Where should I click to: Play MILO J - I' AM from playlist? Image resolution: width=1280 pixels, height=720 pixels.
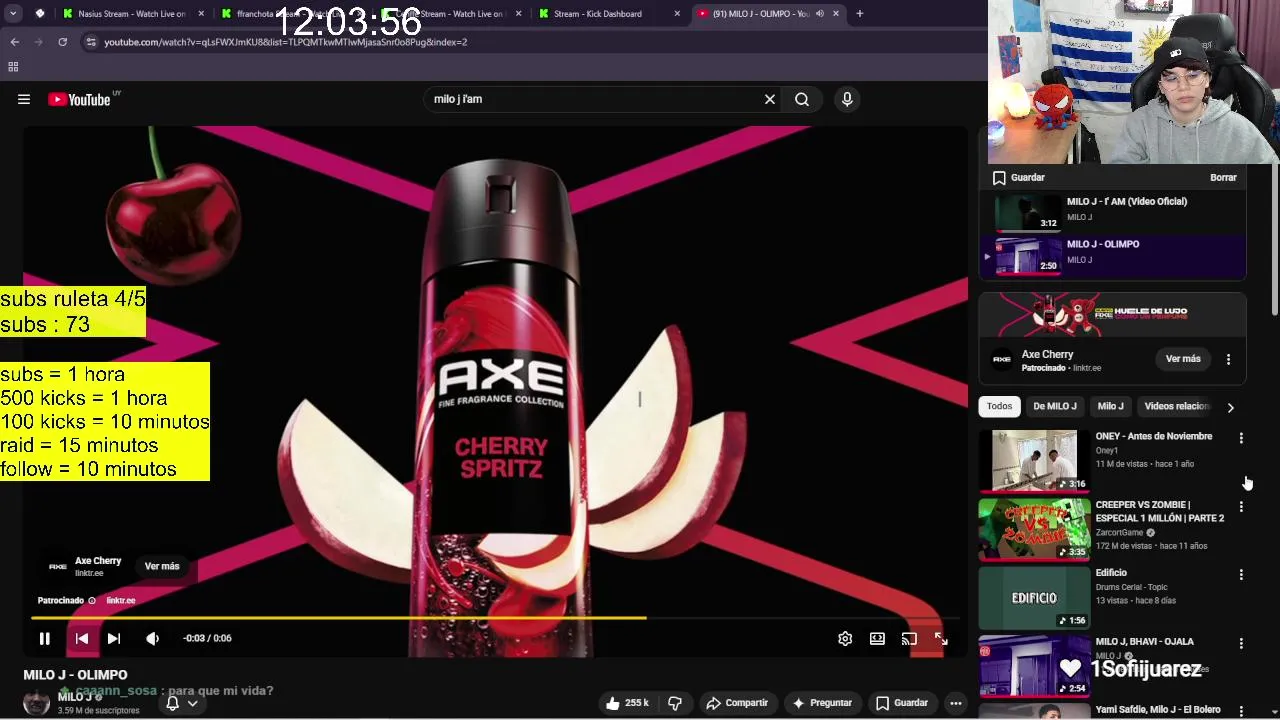[x=1112, y=211]
